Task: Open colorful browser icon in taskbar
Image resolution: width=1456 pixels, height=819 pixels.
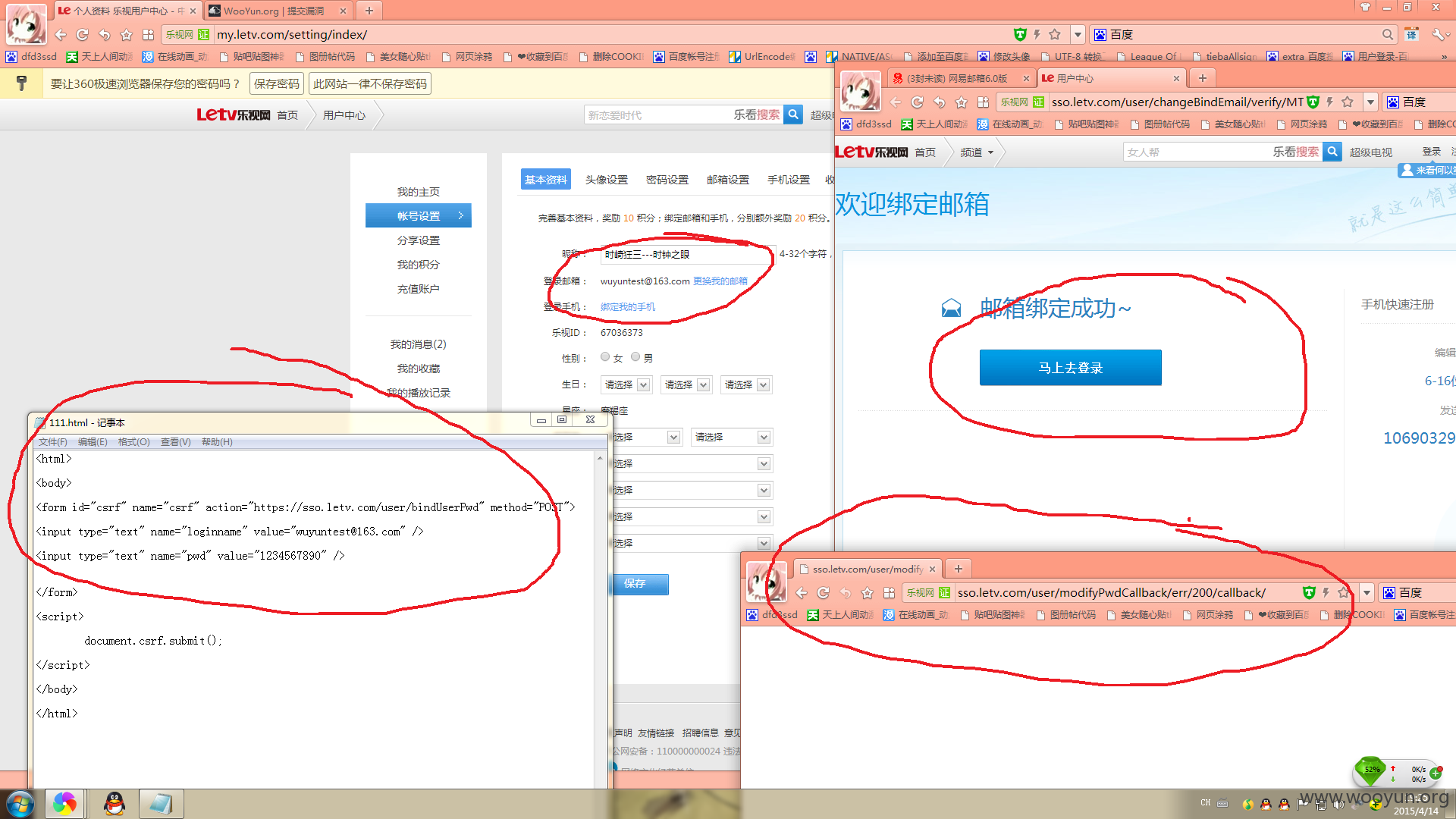Action: (x=64, y=804)
